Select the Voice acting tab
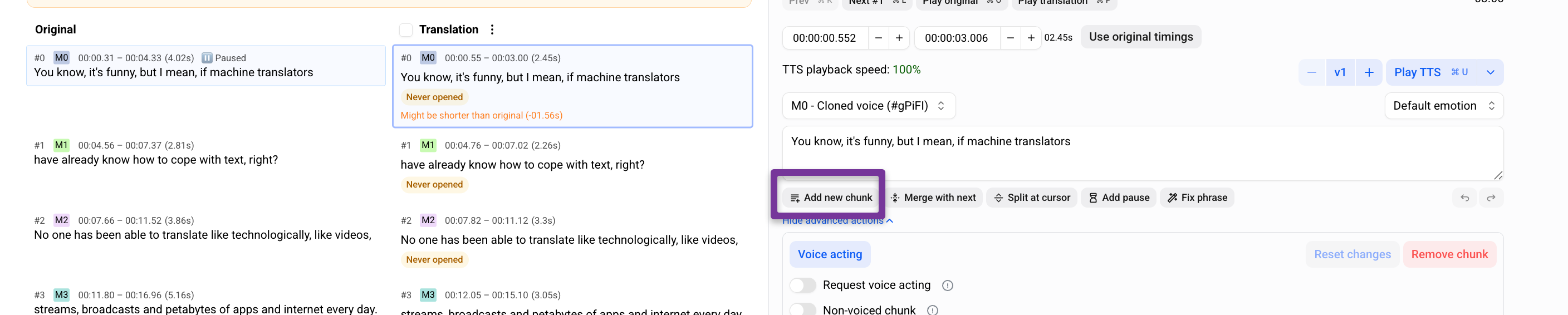 coord(830,254)
